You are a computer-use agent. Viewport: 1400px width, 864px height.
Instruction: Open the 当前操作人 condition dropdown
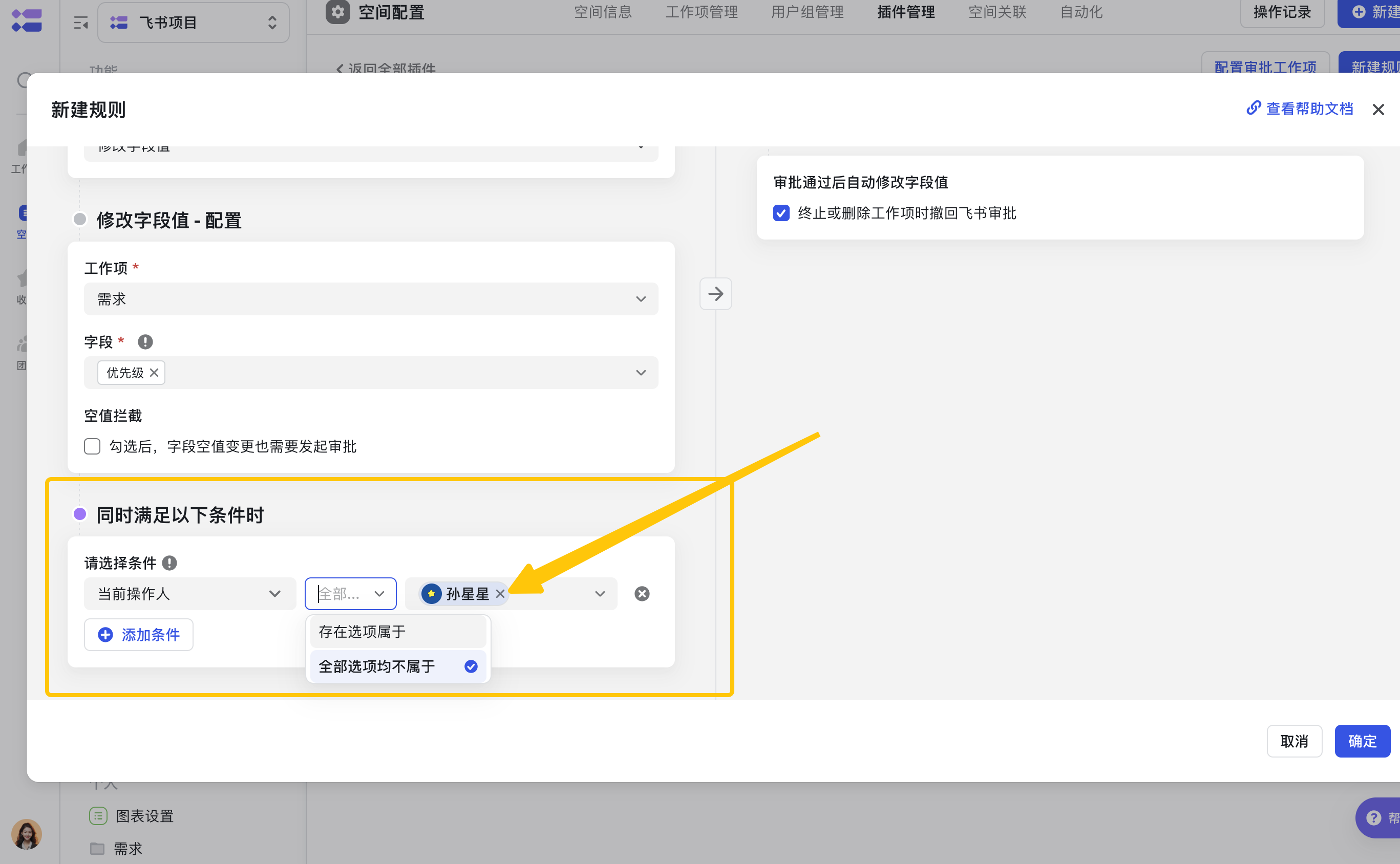pyautogui.click(x=190, y=594)
